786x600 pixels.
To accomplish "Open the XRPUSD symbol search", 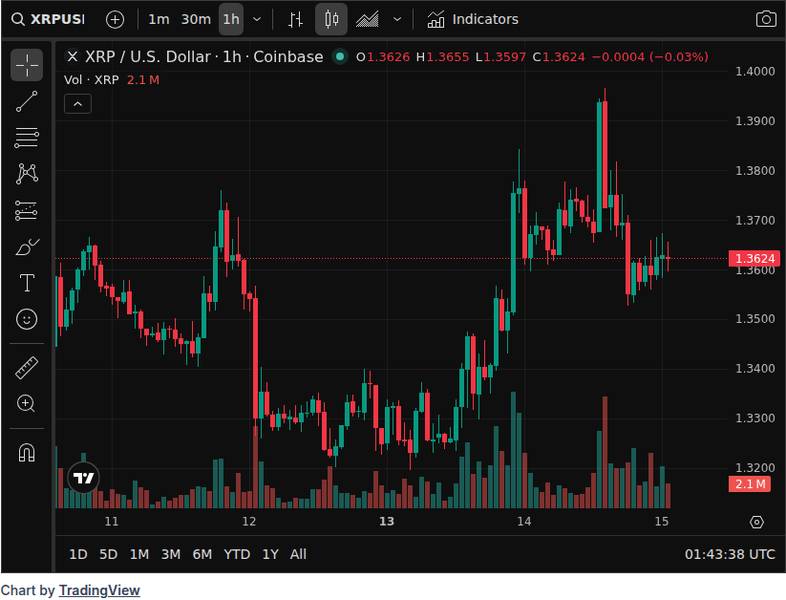I will click(48, 20).
